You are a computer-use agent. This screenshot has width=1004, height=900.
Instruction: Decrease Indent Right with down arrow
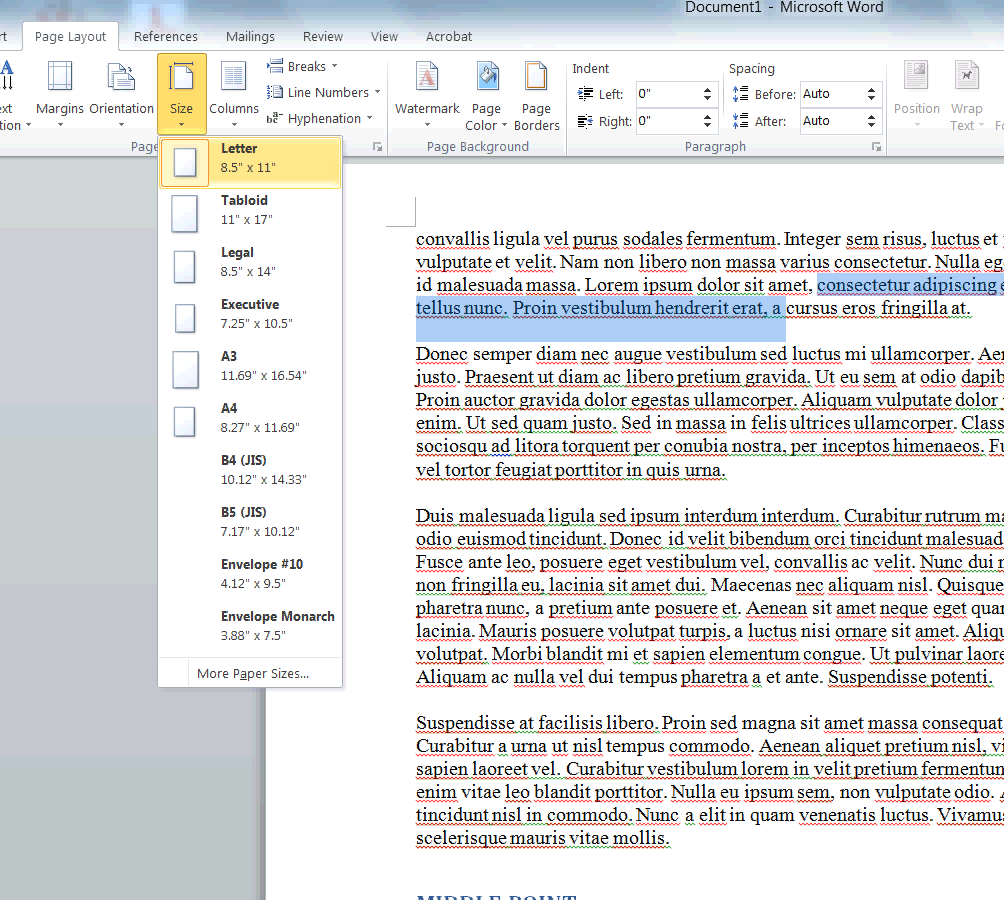(x=707, y=125)
